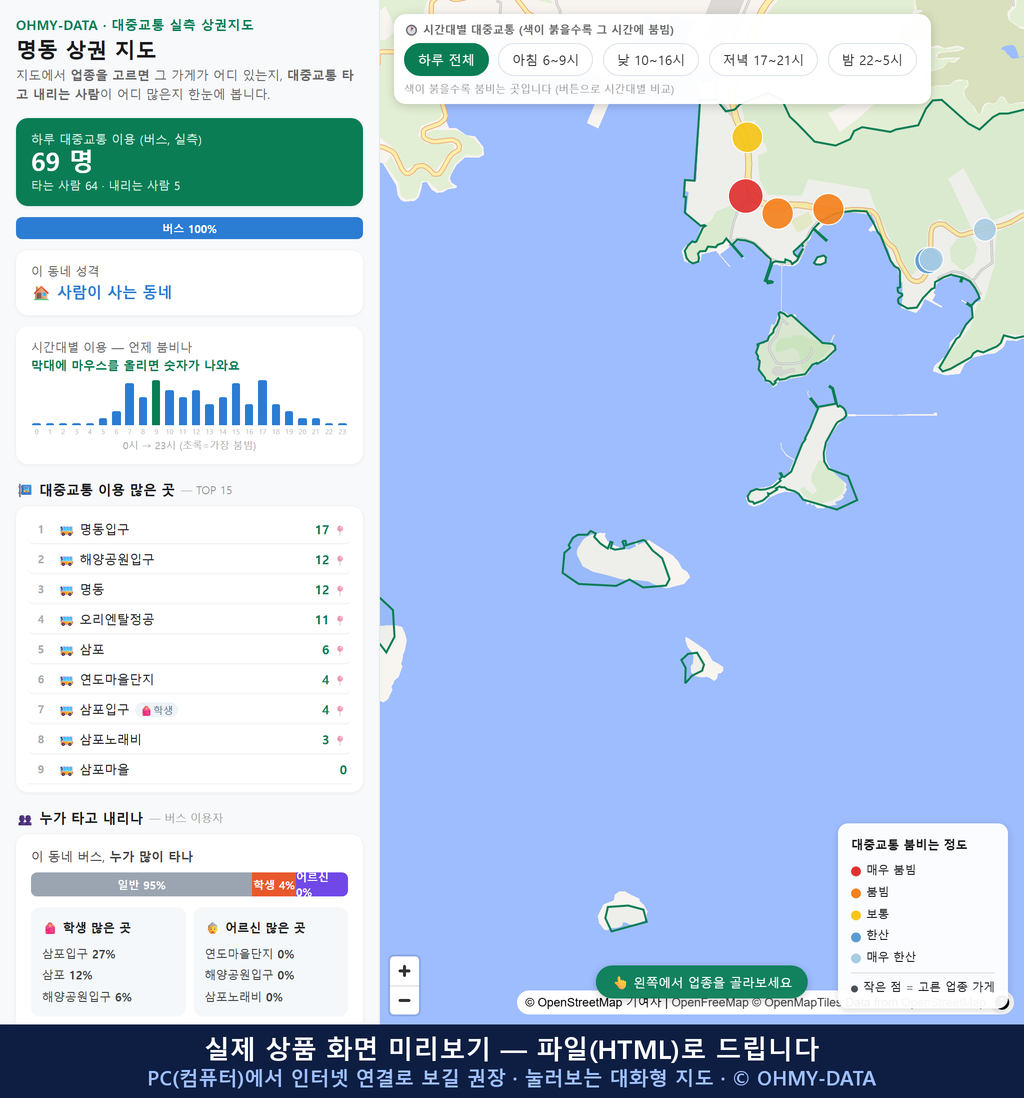This screenshot has width=1024, height=1098.
Task: Click the 왼쪽에서 업종을 골라보세요 button
Action: (701, 982)
